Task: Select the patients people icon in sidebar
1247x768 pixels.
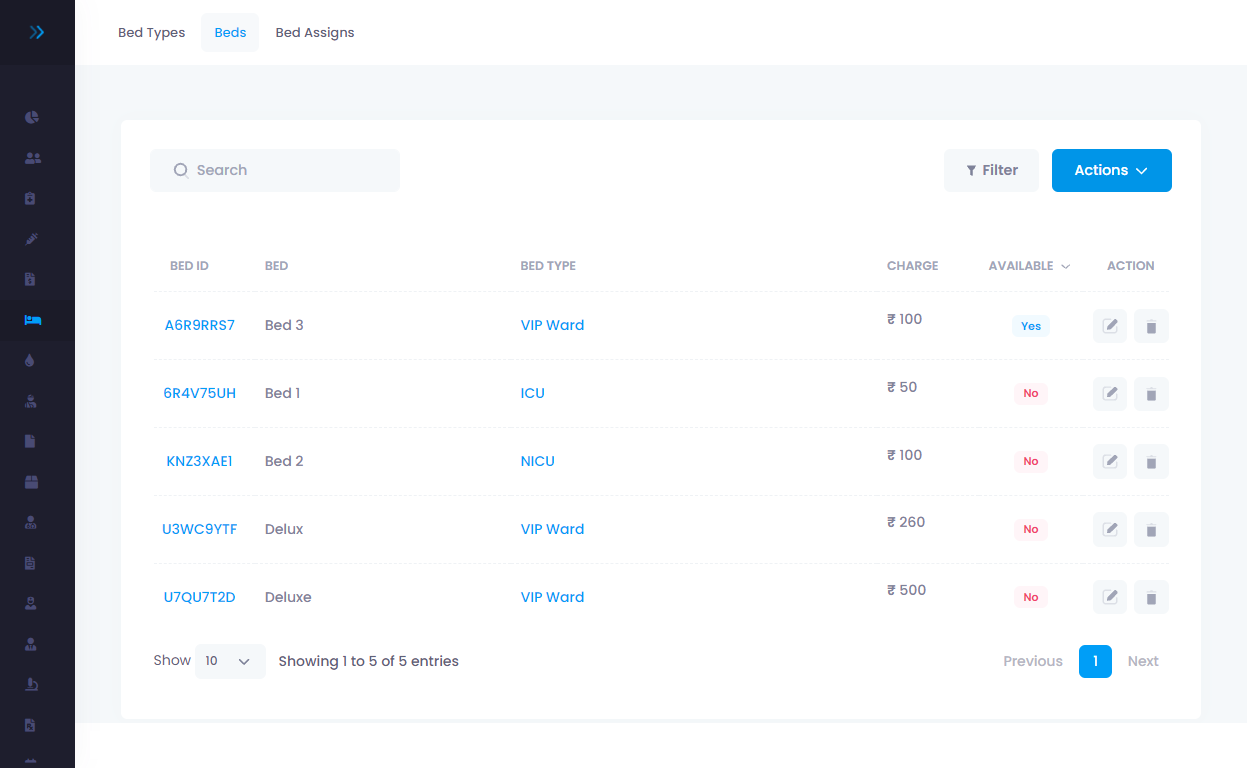Action: pos(31,158)
